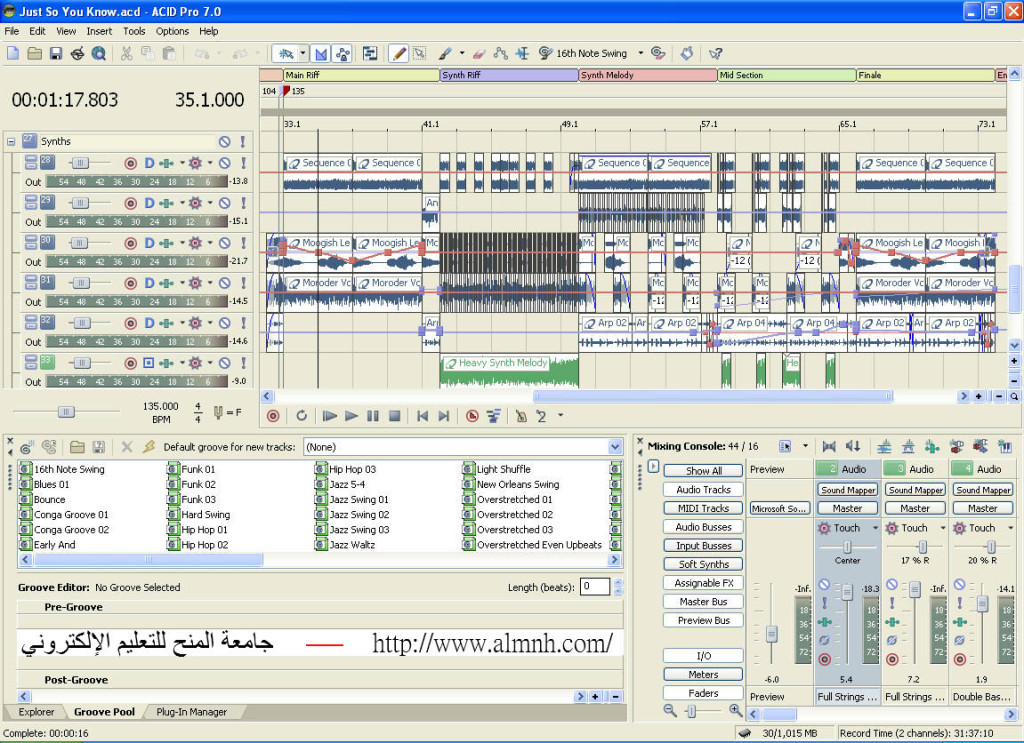Click the project tempo slider above BPM

click(66, 411)
